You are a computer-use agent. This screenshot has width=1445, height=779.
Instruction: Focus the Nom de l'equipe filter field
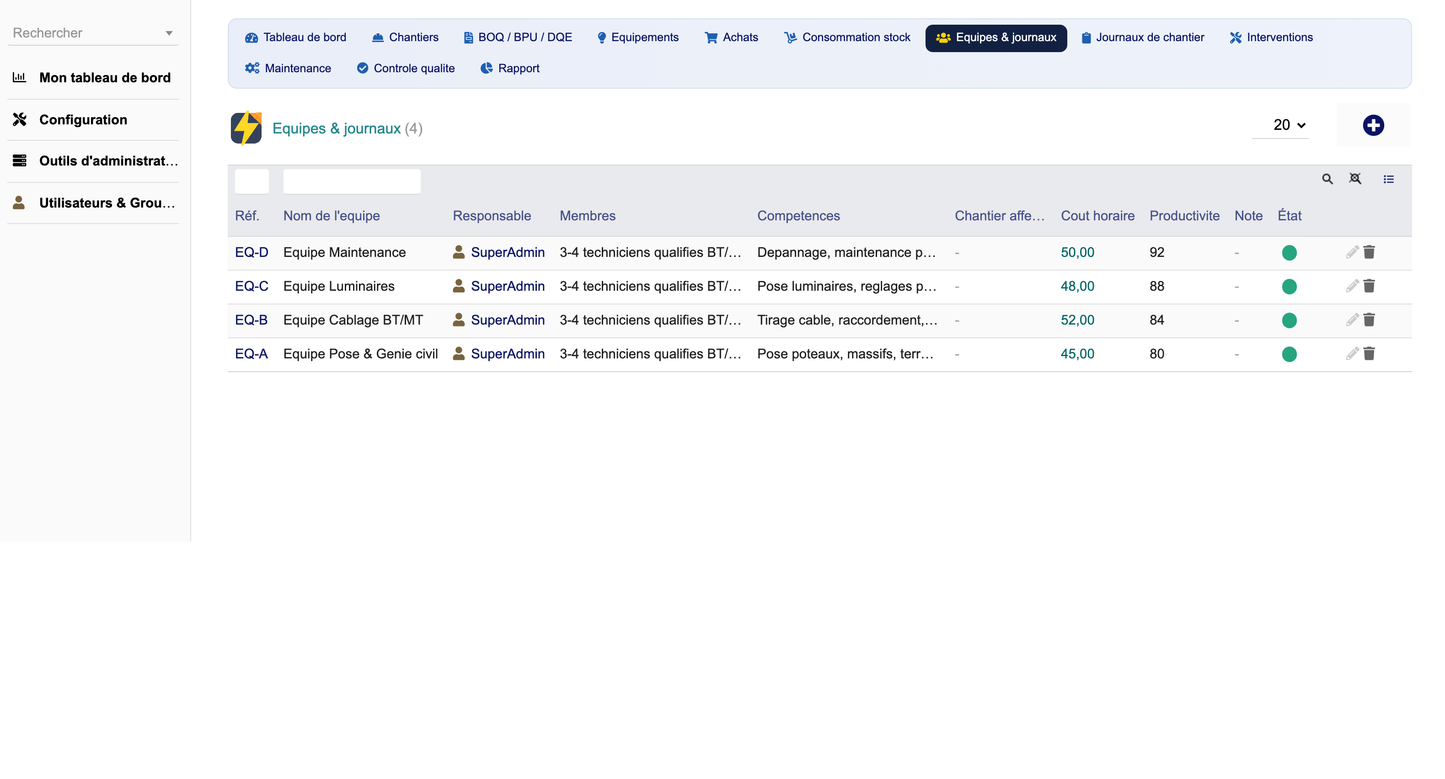[352, 181]
